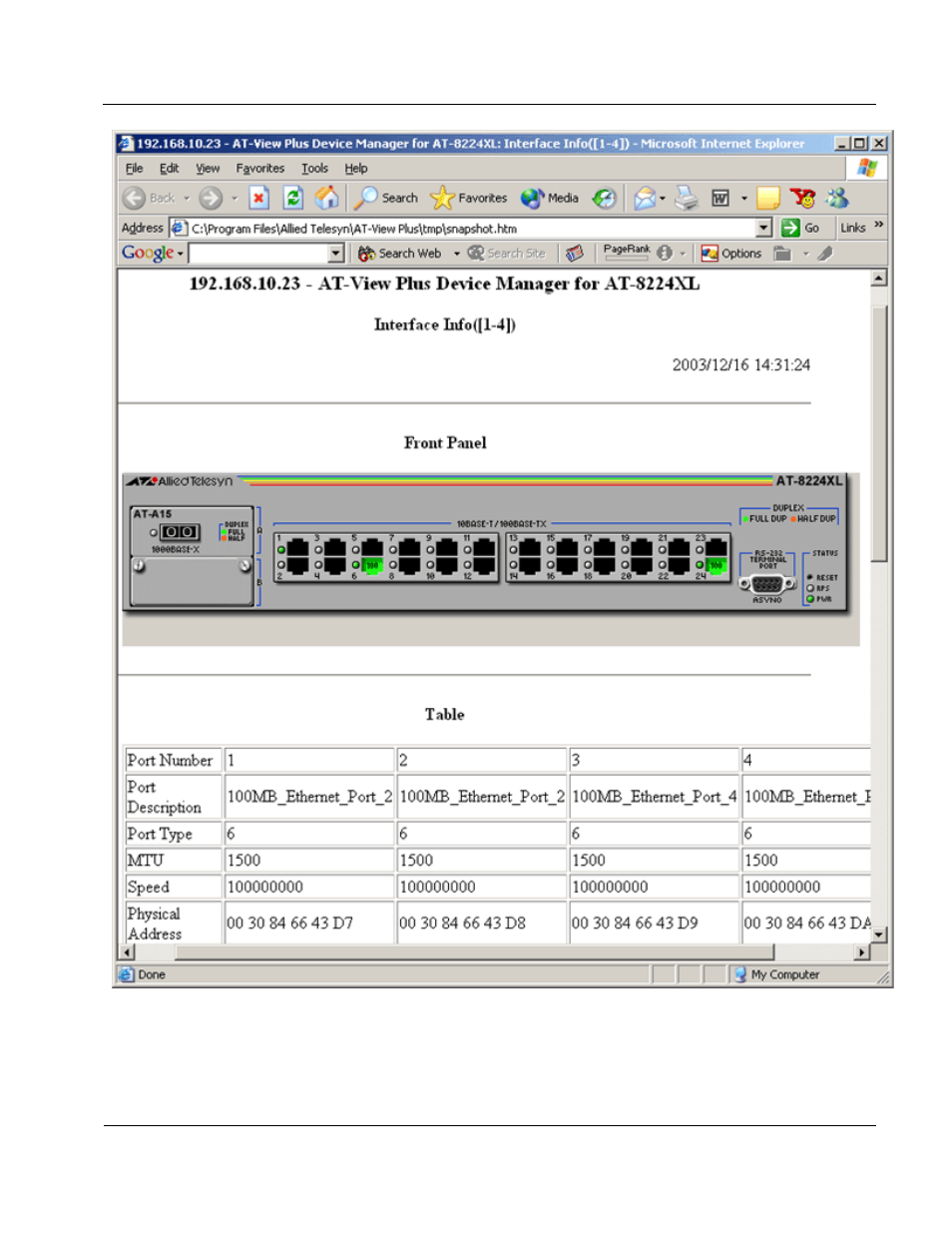Image resolution: width=952 pixels, height=1233 pixels.
Task: Click the Search Site button
Action: click(x=507, y=254)
